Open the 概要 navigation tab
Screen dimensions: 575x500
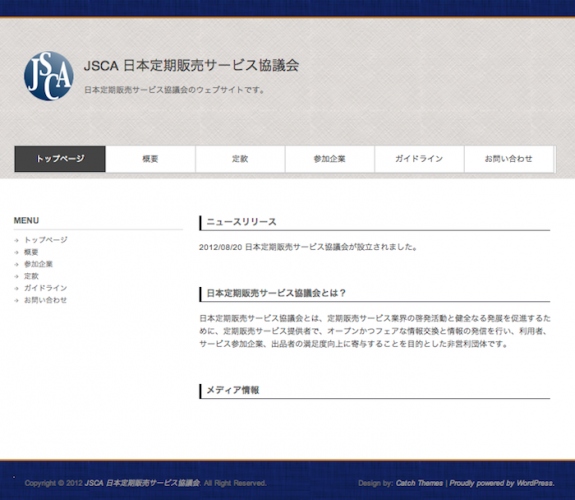[x=150, y=159]
